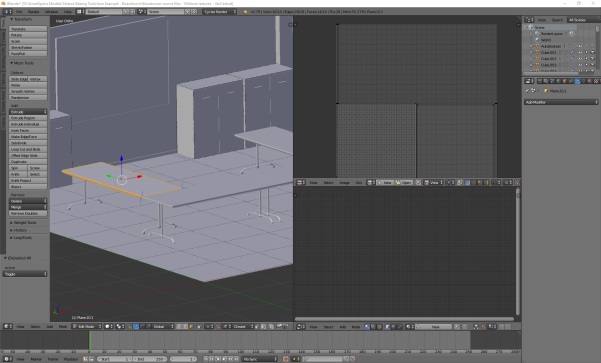Click the Blender logo icon in top bar

coord(245,11)
